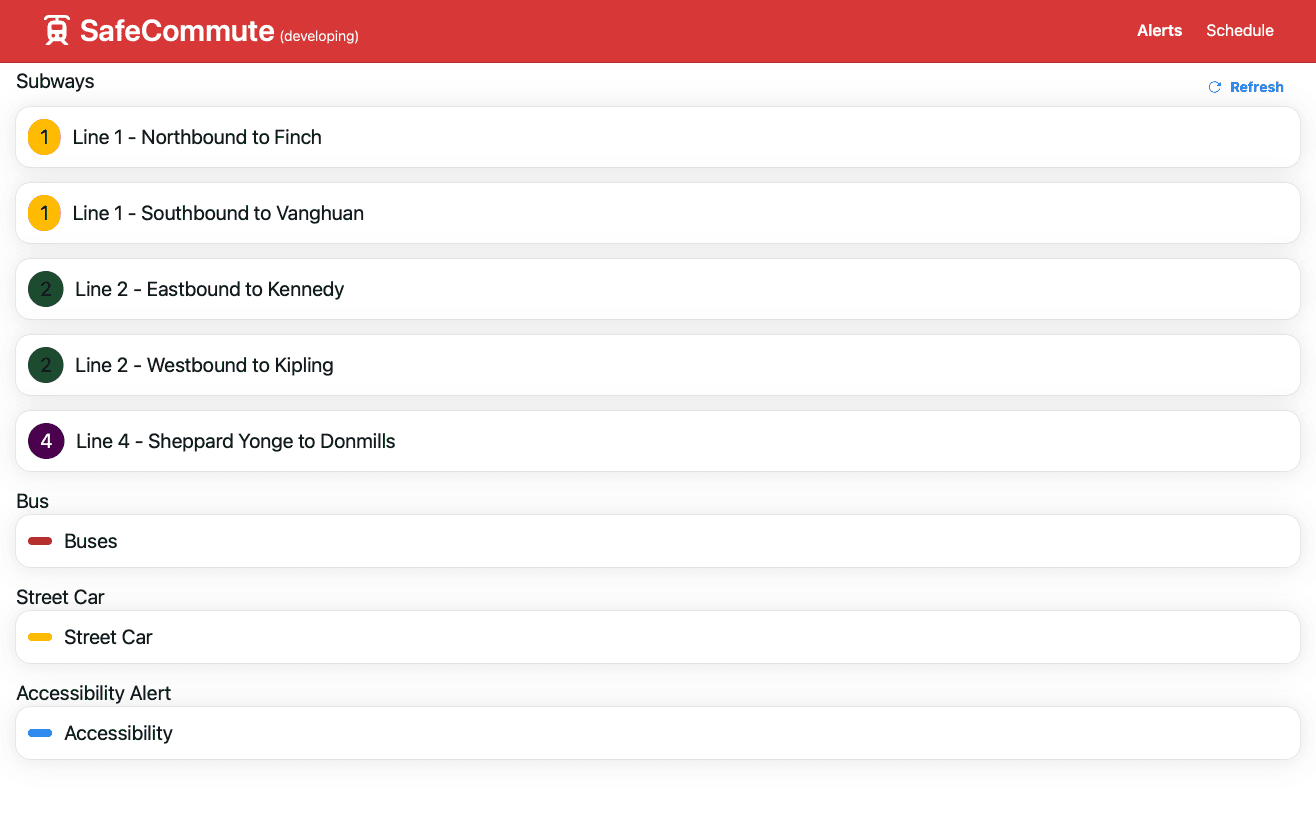
Task: Click the red bus indicator pill
Action: 39,540
